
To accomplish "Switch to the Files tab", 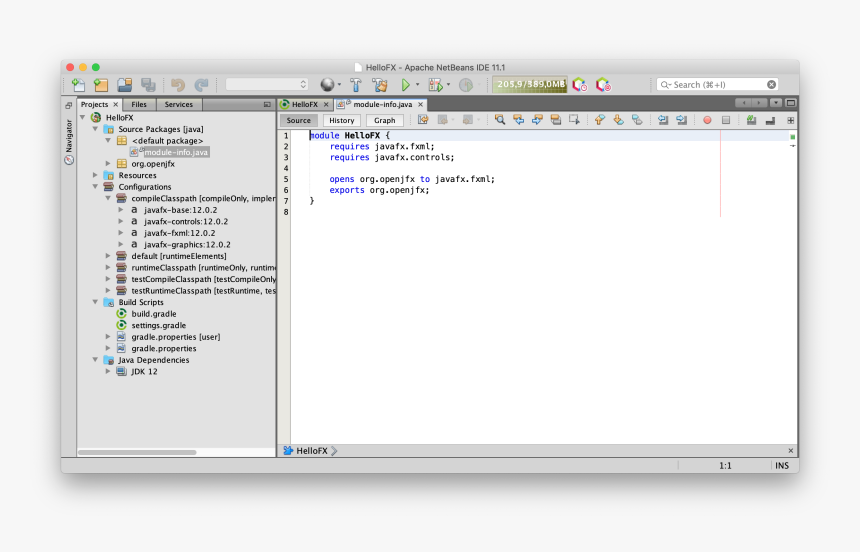I will pyautogui.click(x=139, y=104).
